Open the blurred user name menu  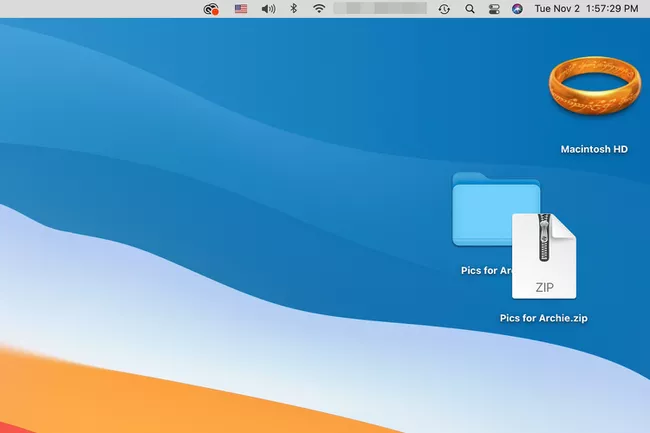(378, 8)
